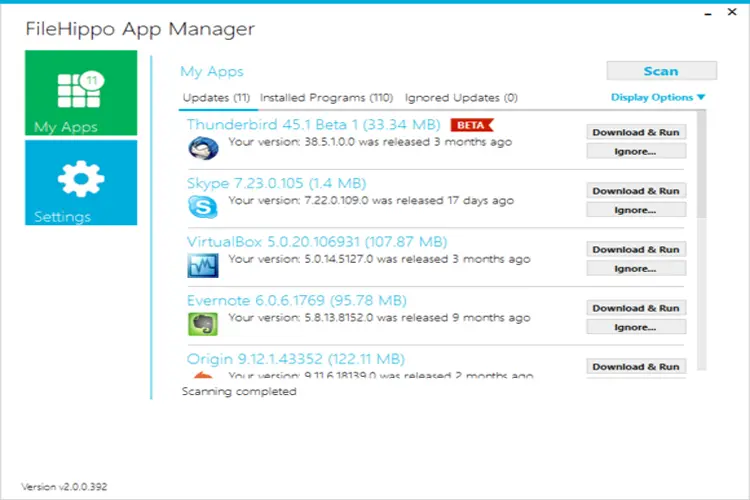750x500 pixels.
Task: Click the My Apps heading
Action: click(212, 71)
